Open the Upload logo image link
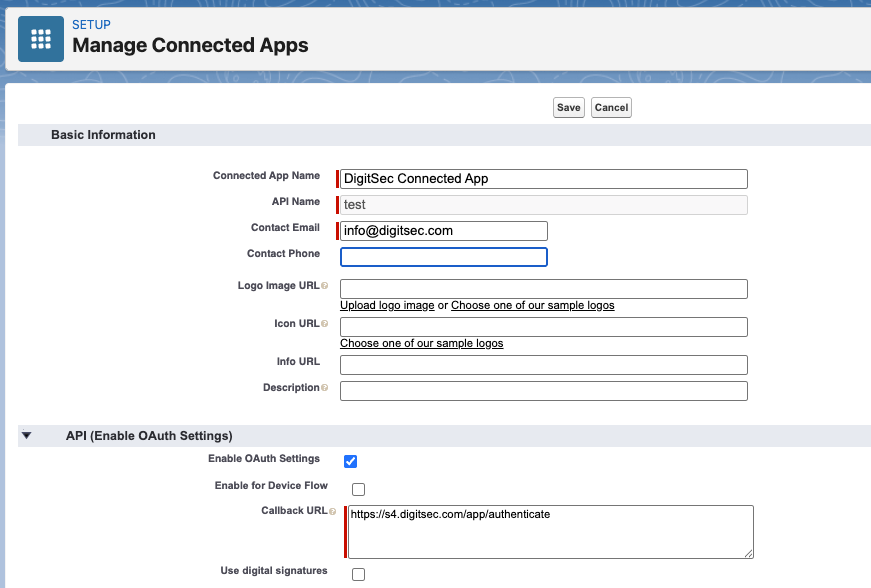The image size is (871, 588). coord(387,305)
